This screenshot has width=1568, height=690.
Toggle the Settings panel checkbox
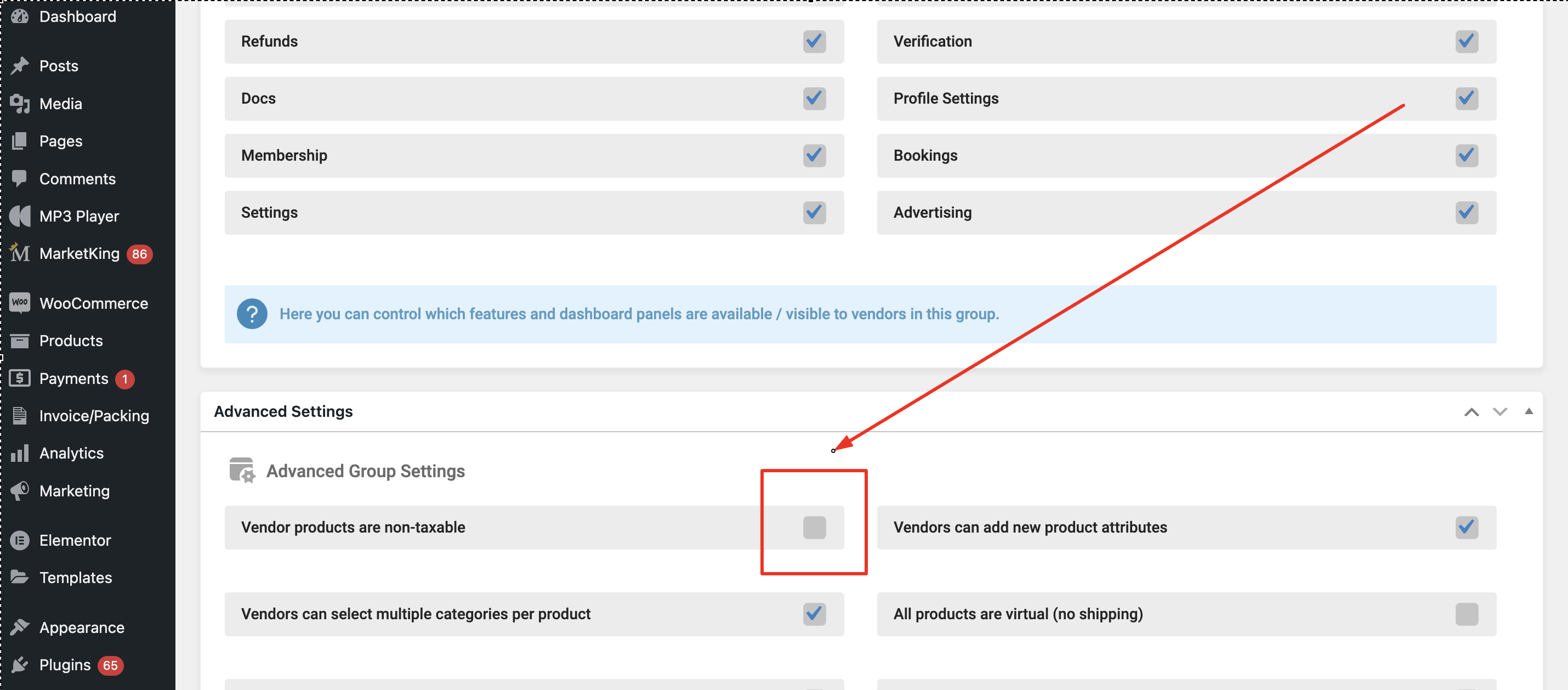click(814, 213)
